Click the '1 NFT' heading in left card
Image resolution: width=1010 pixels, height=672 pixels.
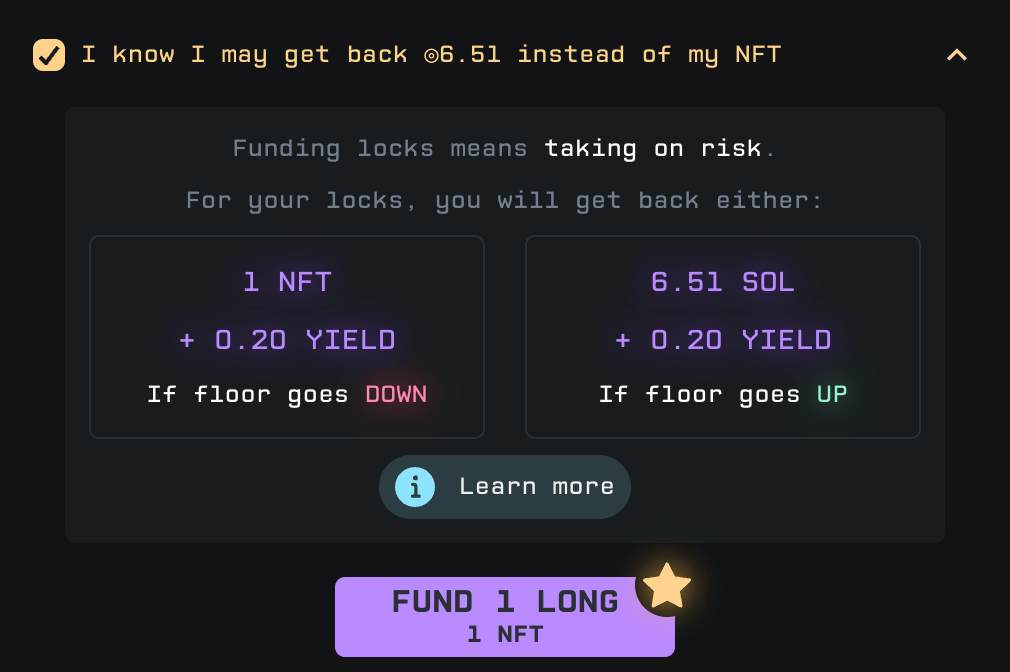(x=287, y=282)
